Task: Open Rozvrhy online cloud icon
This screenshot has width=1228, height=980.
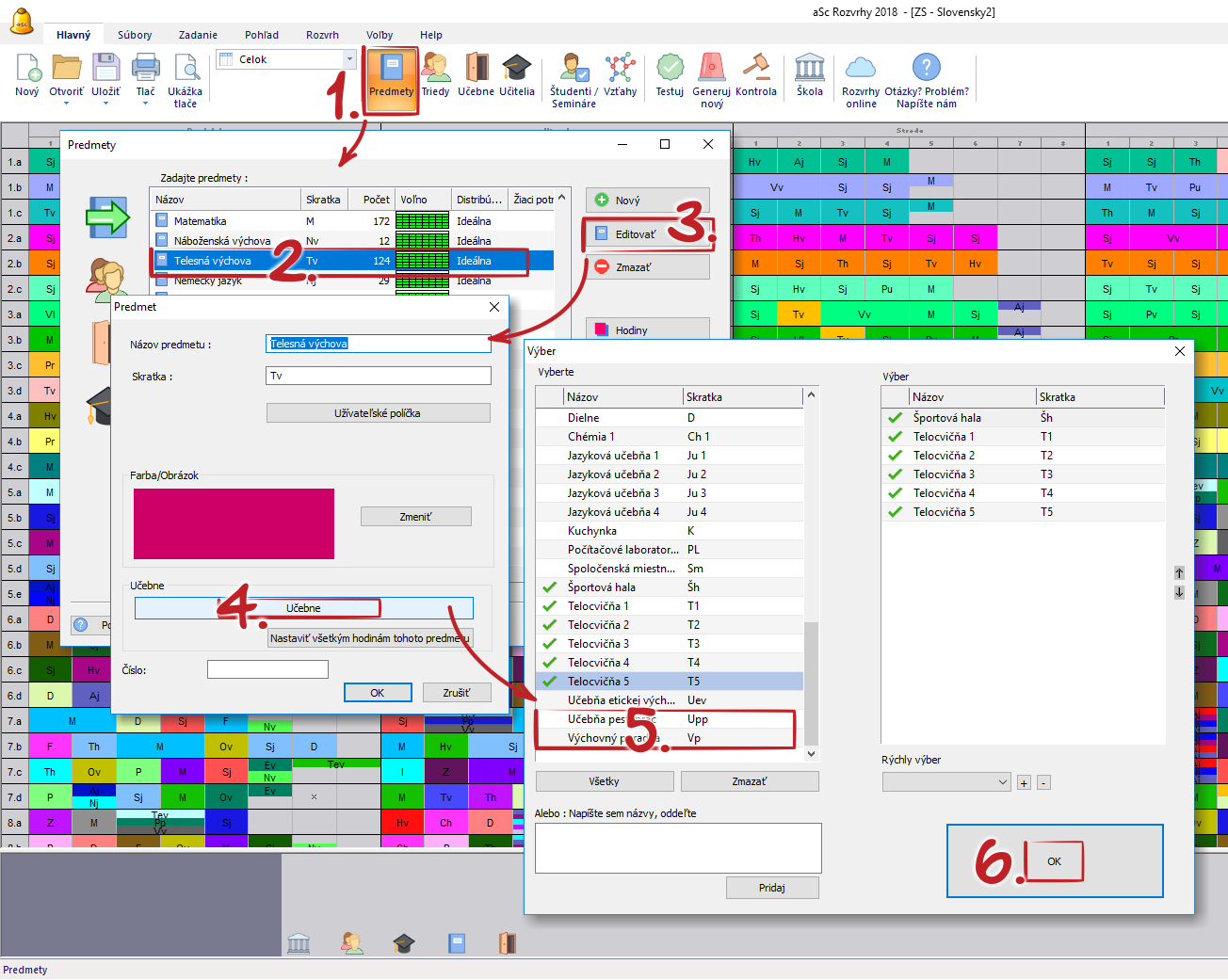Action: pyautogui.click(x=860, y=74)
